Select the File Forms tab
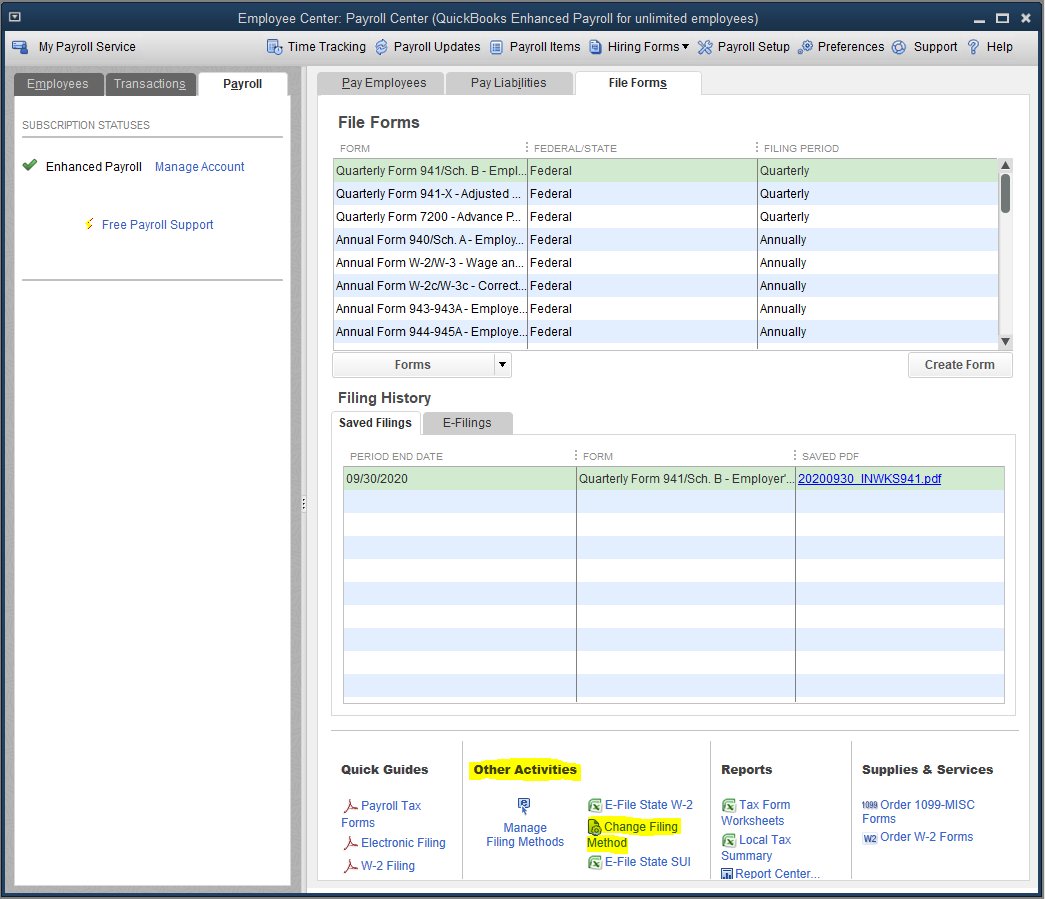1045x899 pixels. click(638, 83)
